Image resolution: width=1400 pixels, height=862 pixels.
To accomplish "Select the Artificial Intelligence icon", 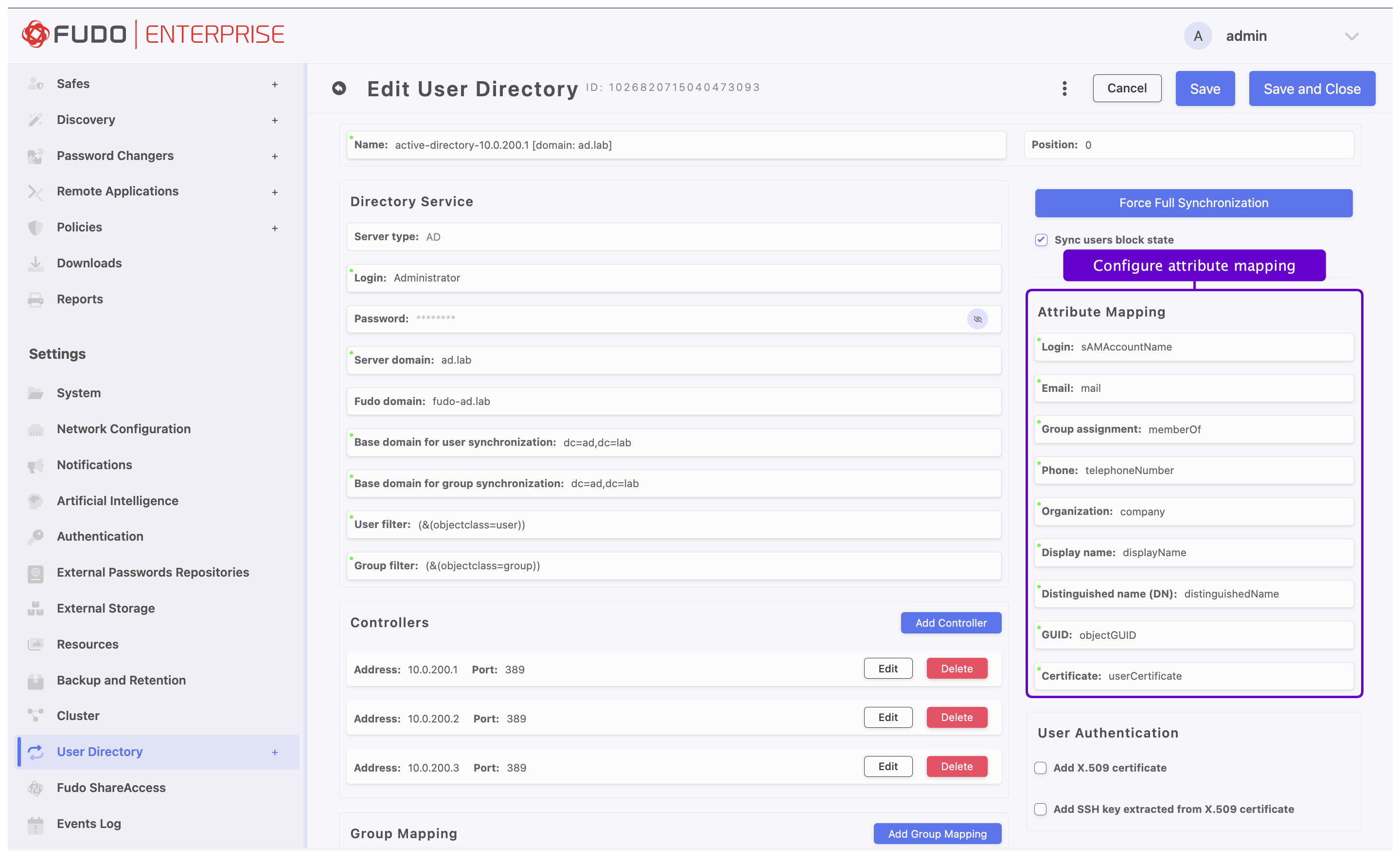I will 35,501.
